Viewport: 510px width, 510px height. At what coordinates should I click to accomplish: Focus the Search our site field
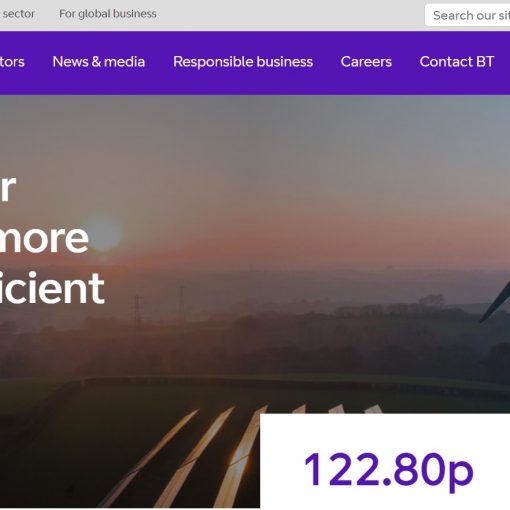click(x=467, y=15)
